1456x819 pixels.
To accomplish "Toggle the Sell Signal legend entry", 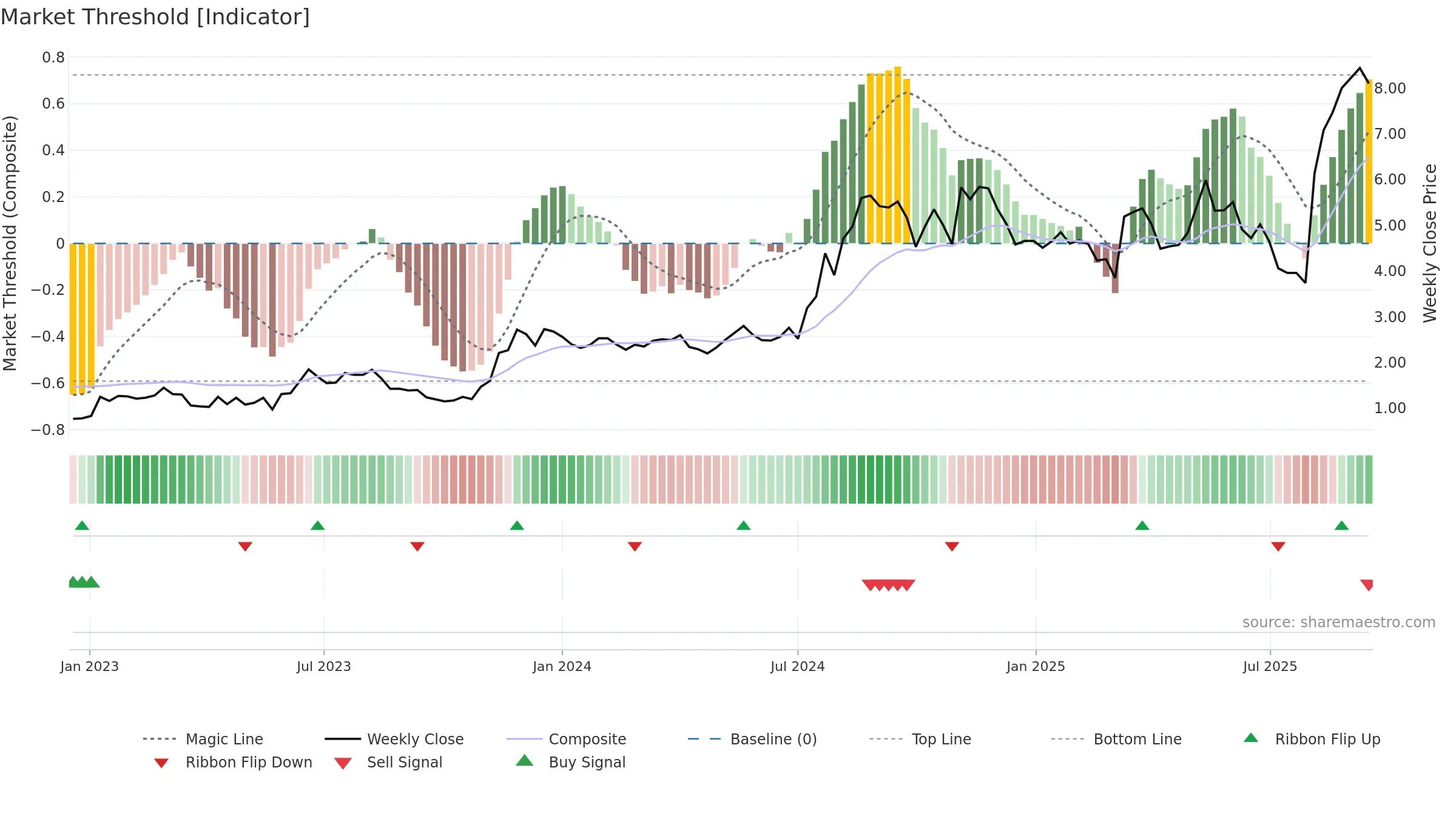I will pyautogui.click(x=388, y=762).
